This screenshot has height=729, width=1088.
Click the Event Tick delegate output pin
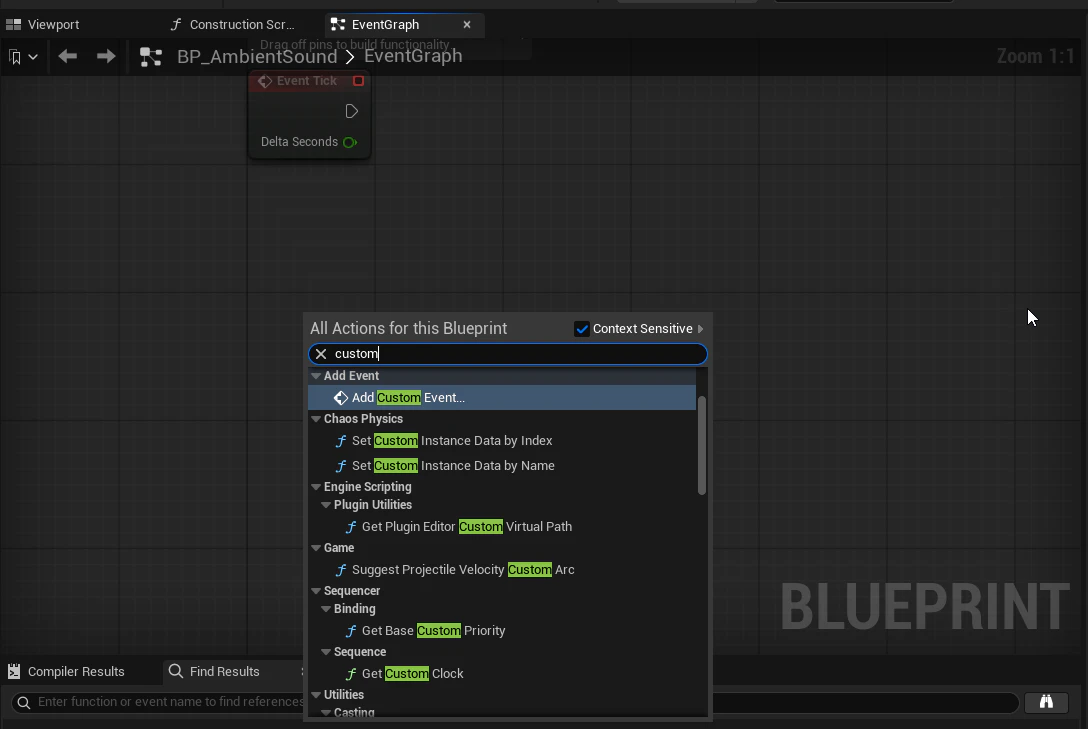point(358,80)
